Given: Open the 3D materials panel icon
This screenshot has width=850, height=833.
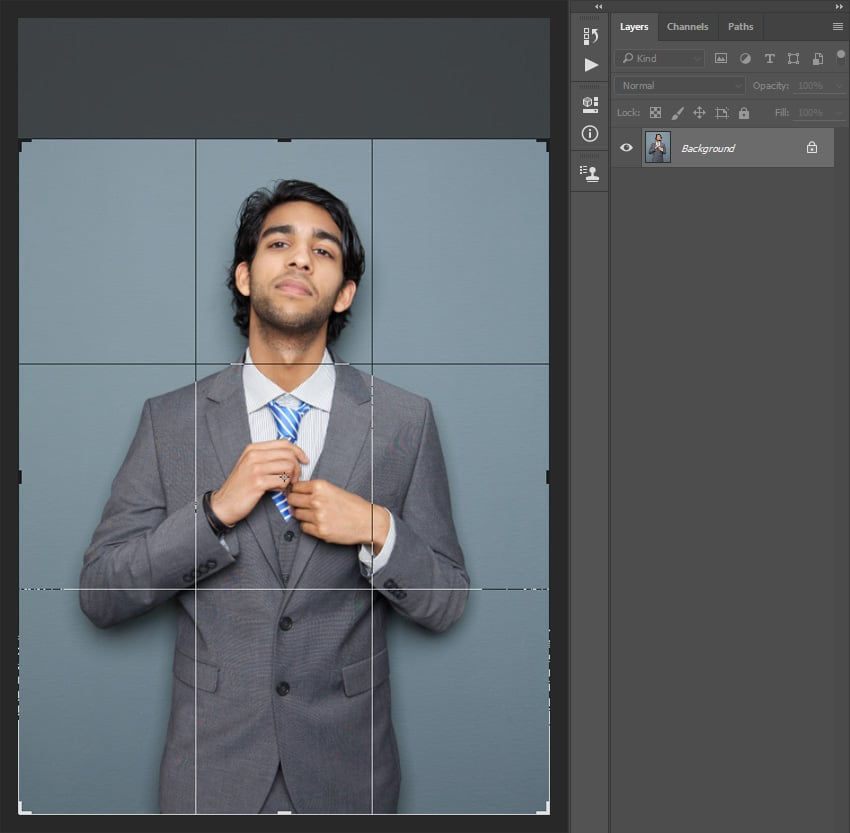Looking at the screenshot, I should click(x=590, y=105).
